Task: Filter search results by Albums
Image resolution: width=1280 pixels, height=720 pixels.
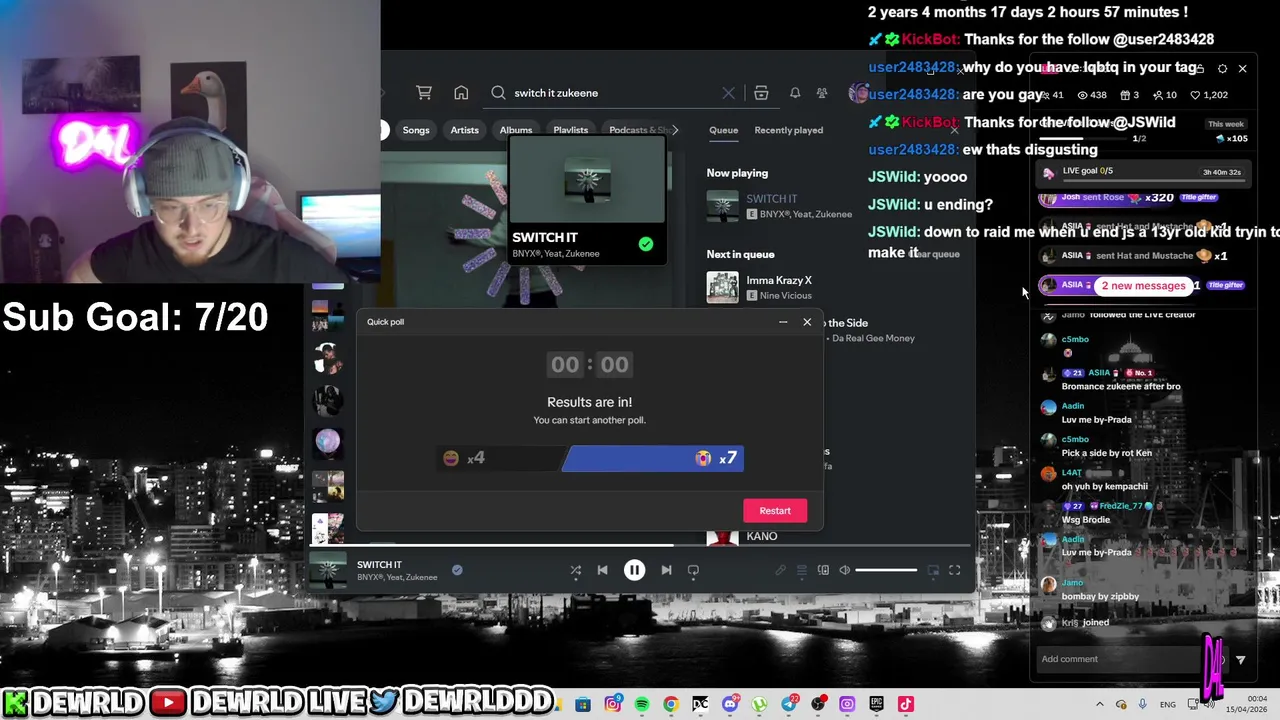Action: pyautogui.click(x=516, y=130)
